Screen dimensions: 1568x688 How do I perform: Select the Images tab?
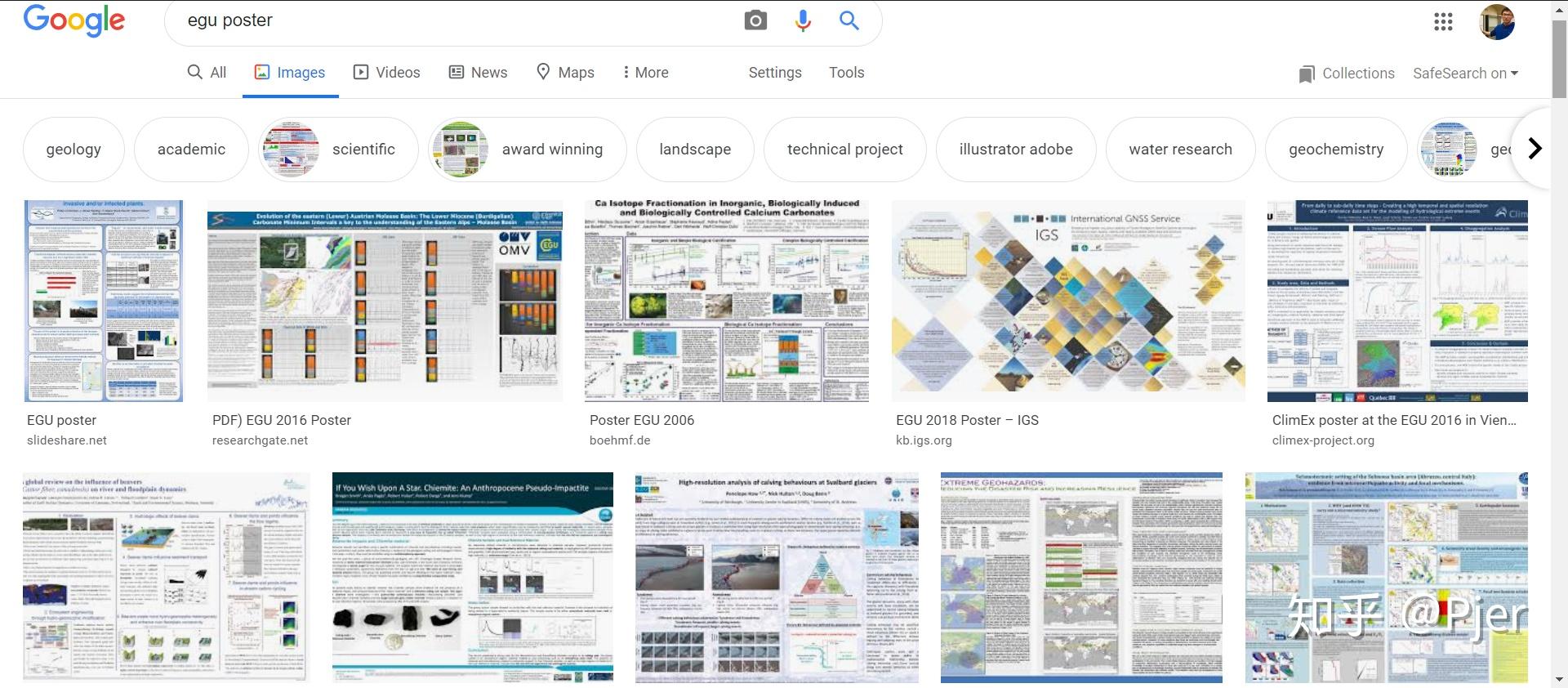[290, 72]
